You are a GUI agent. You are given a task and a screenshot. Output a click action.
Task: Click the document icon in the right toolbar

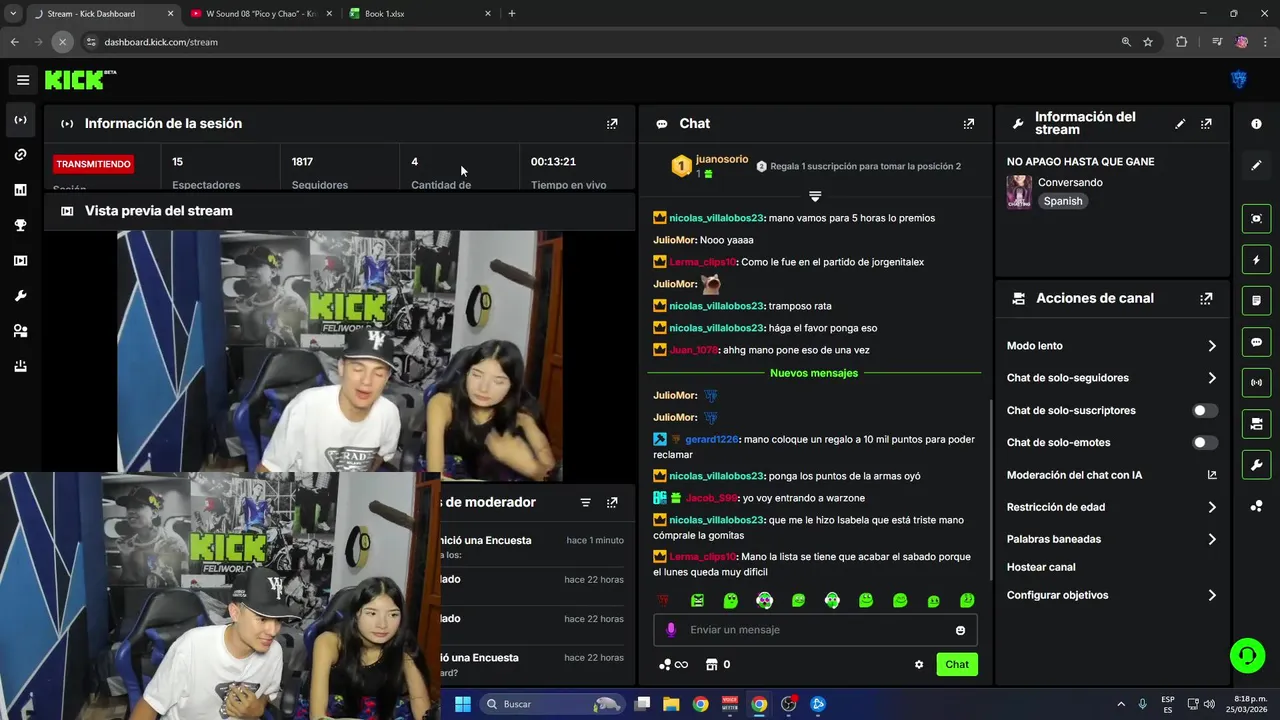1257,300
